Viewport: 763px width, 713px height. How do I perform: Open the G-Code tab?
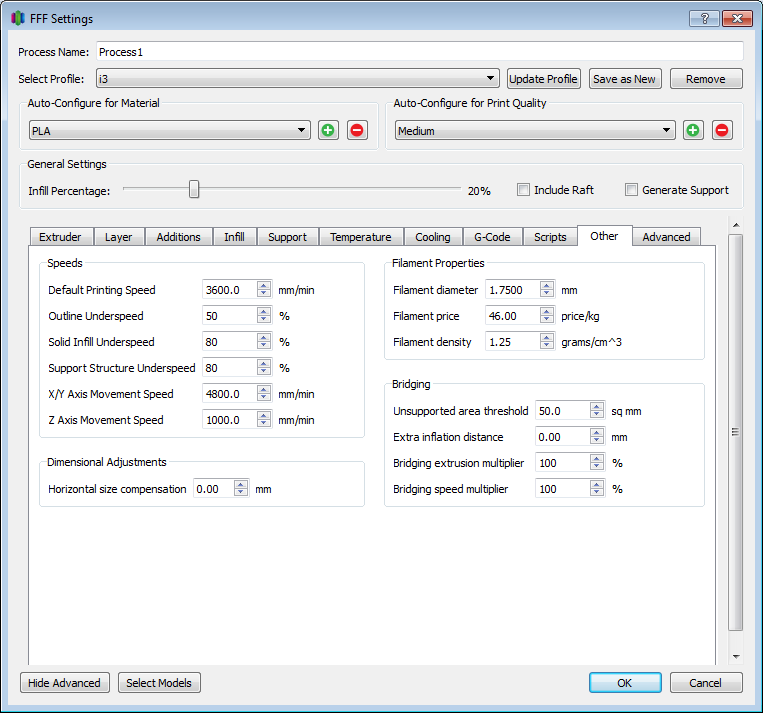[x=492, y=237]
